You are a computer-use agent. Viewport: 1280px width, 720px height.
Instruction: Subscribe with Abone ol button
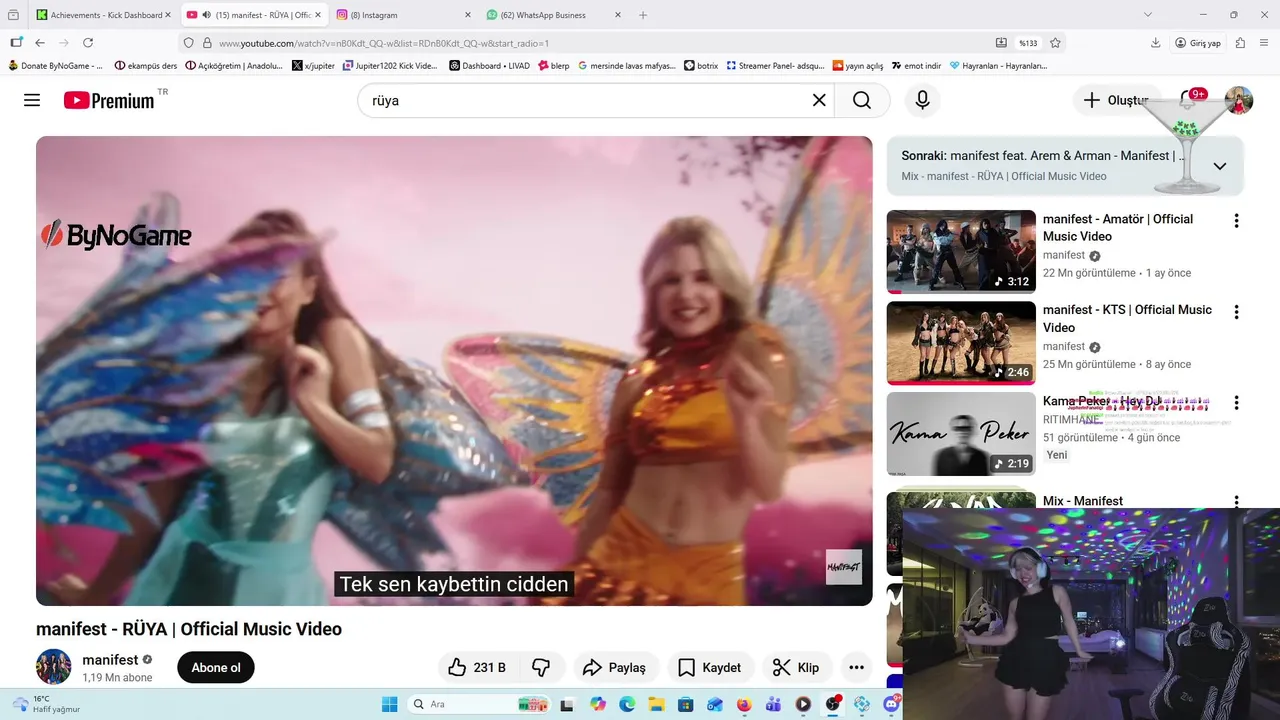(x=216, y=667)
